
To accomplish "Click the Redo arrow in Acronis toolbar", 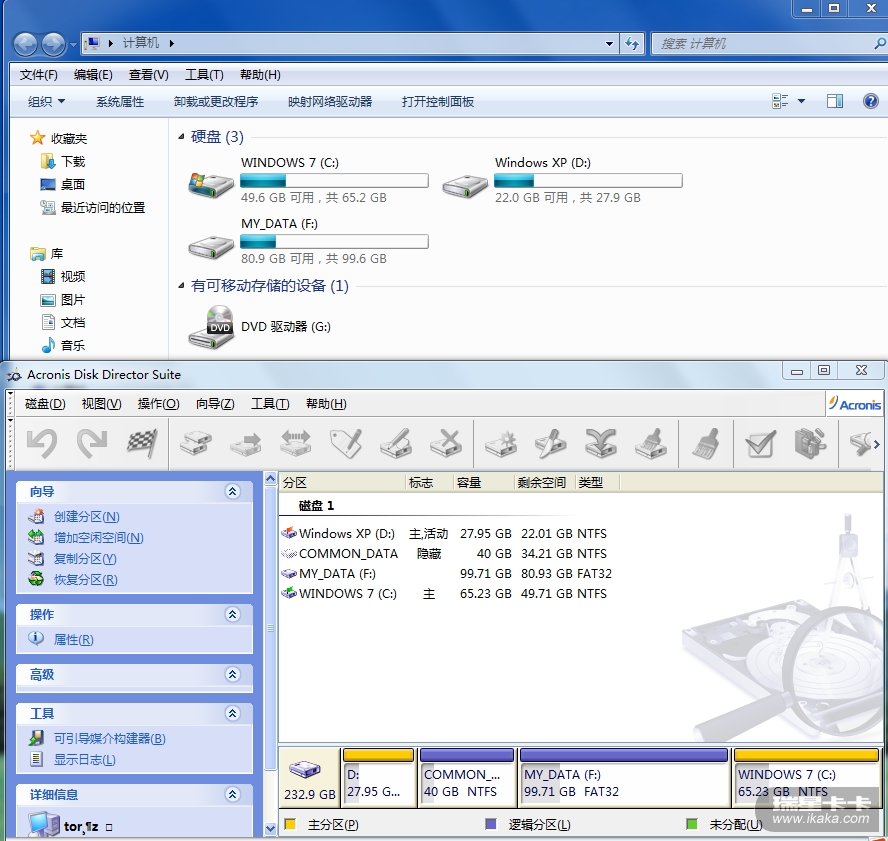I will [92, 443].
